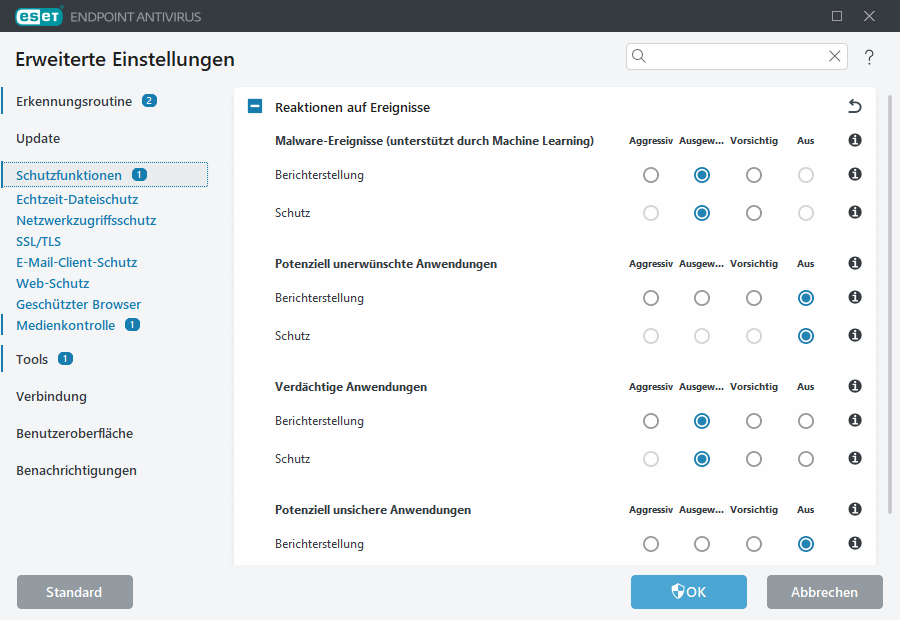Viewport: 900px width, 620px height.
Task: View info for Verdächtige Anwendungen Schutz row
Action: click(854, 459)
